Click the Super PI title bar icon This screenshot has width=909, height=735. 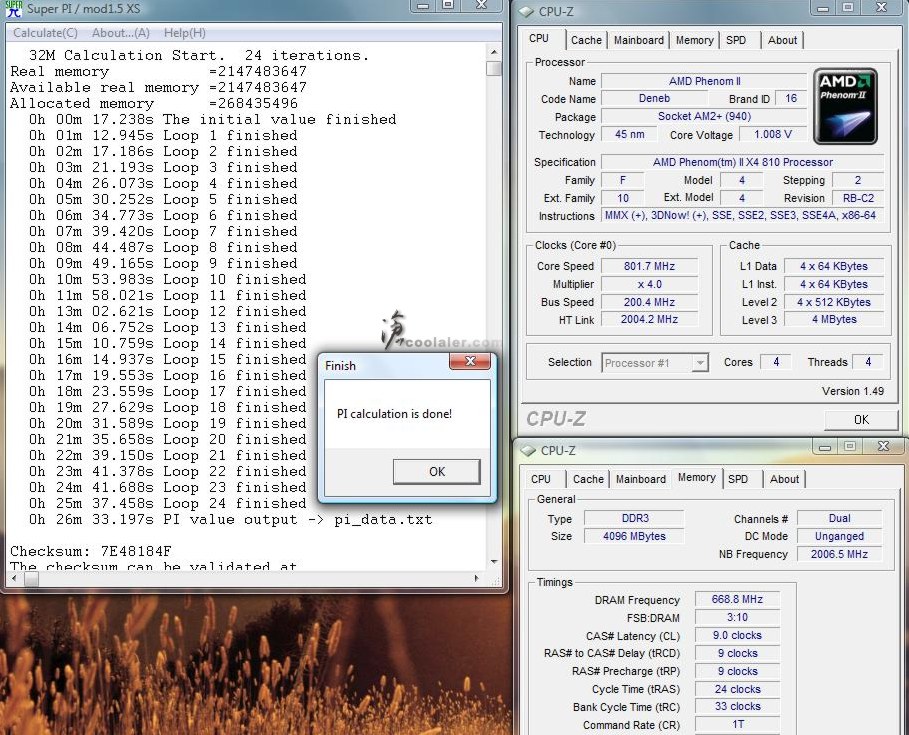(x=13, y=9)
